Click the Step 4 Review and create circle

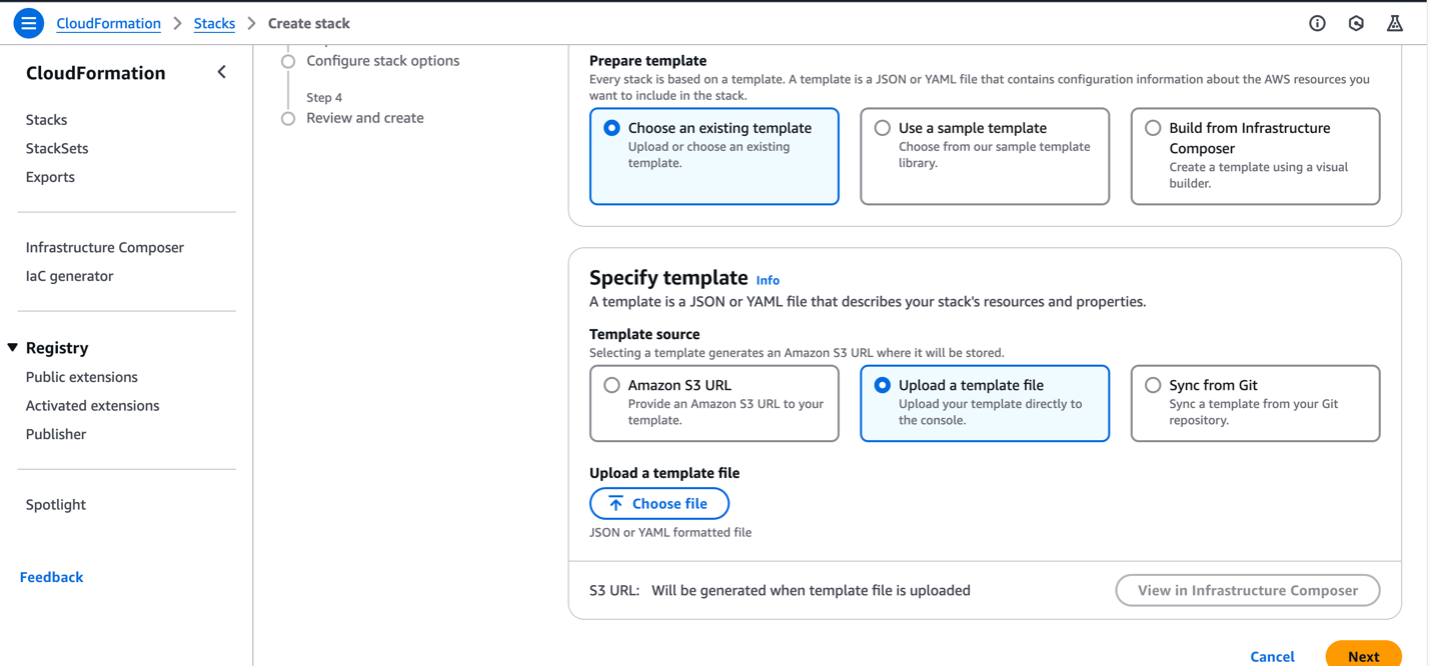coord(288,117)
